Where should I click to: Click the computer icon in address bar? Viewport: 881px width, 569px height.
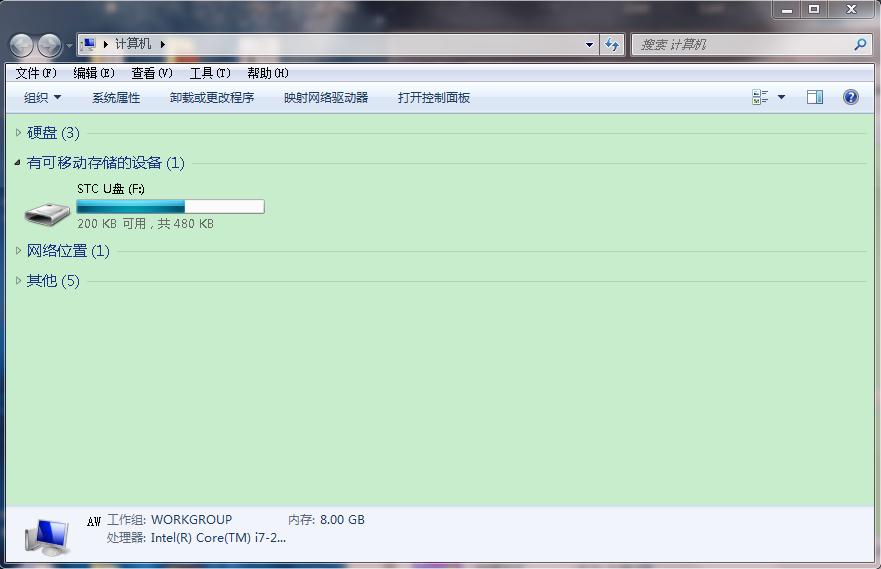88,44
